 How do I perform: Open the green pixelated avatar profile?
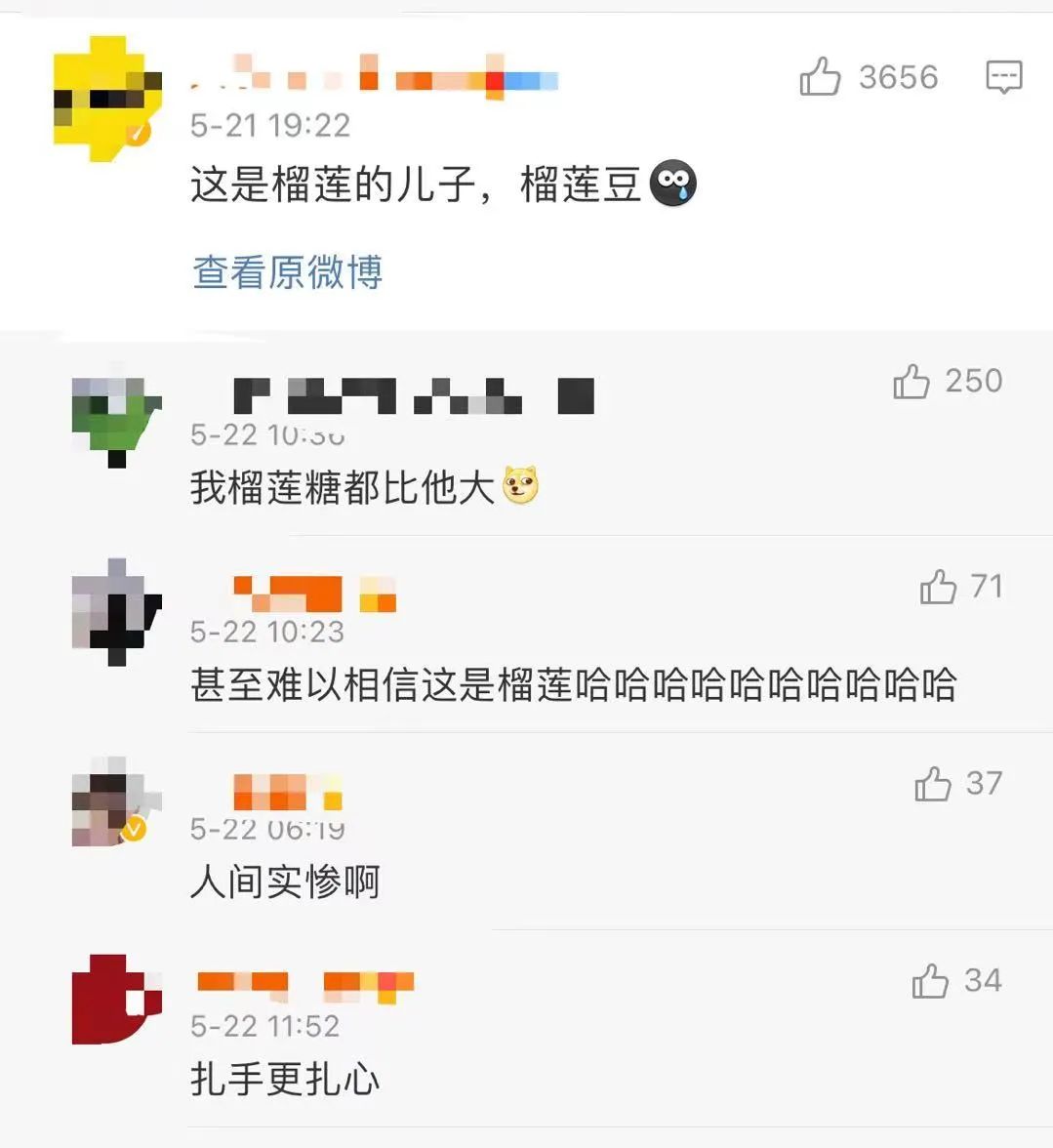[x=116, y=423]
